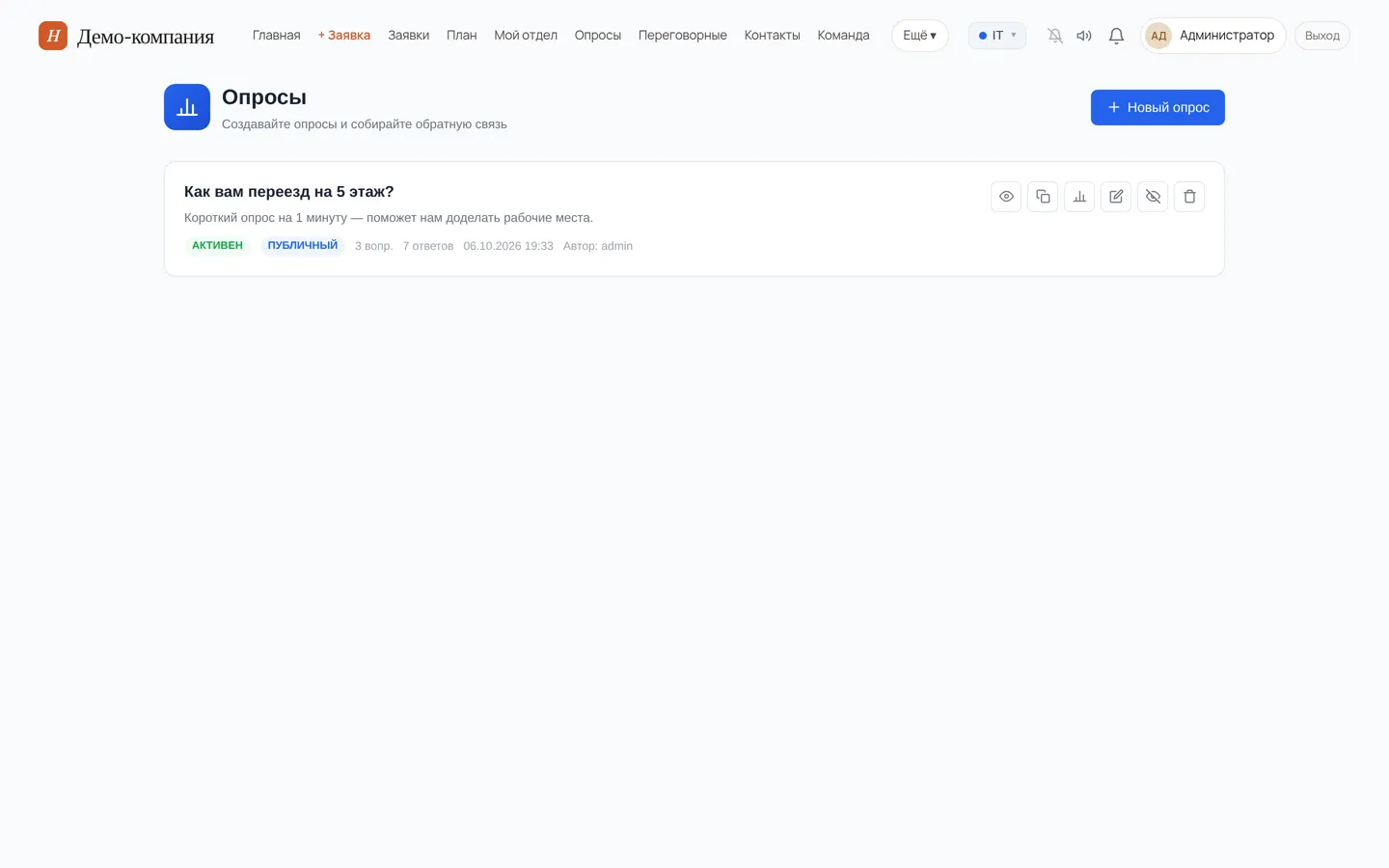Go to Мой отдел
This screenshot has width=1389, height=868.
pos(526,36)
